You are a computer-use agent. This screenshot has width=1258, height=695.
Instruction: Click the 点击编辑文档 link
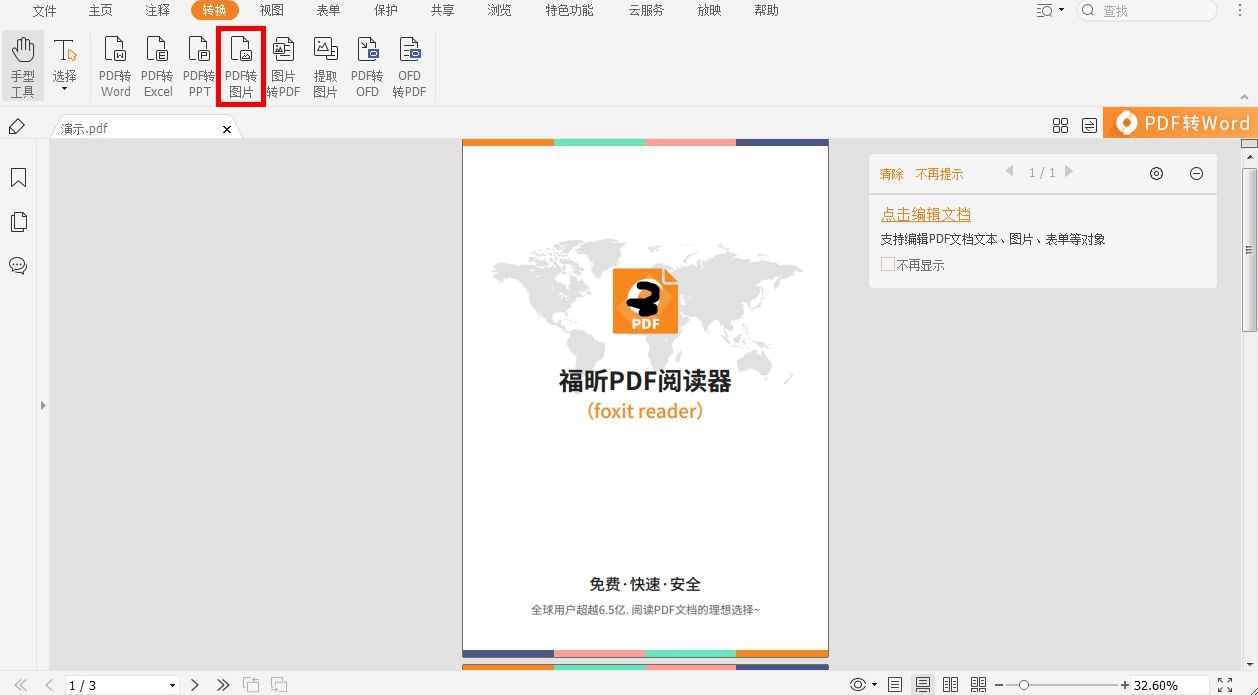(x=925, y=213)
